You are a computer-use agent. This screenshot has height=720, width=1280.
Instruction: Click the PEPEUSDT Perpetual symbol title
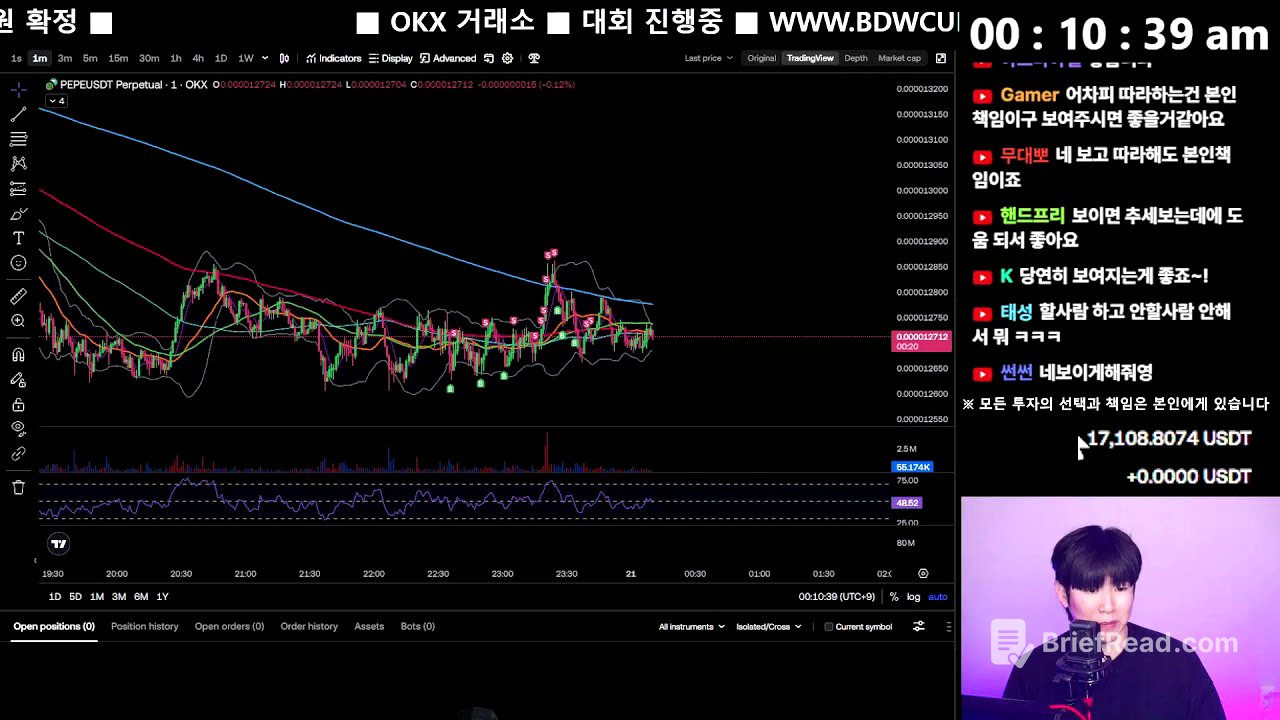[x=133, y=85]
